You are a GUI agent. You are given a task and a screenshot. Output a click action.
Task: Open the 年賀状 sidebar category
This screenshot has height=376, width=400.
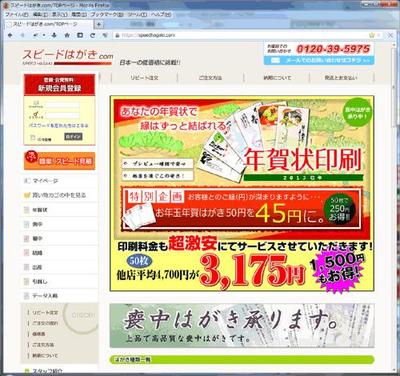tap(40, 210)
